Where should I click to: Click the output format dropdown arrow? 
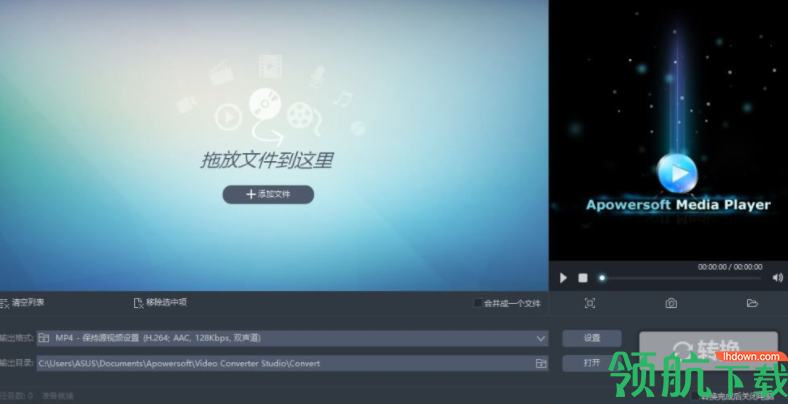click(541, 338)
